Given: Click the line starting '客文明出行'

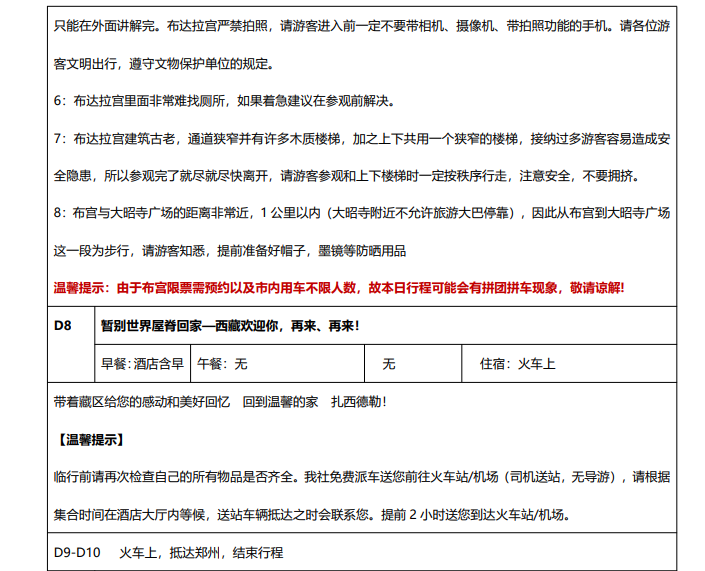Looking at the screenshot, I should pyautogui.click(x=162, y=64).
